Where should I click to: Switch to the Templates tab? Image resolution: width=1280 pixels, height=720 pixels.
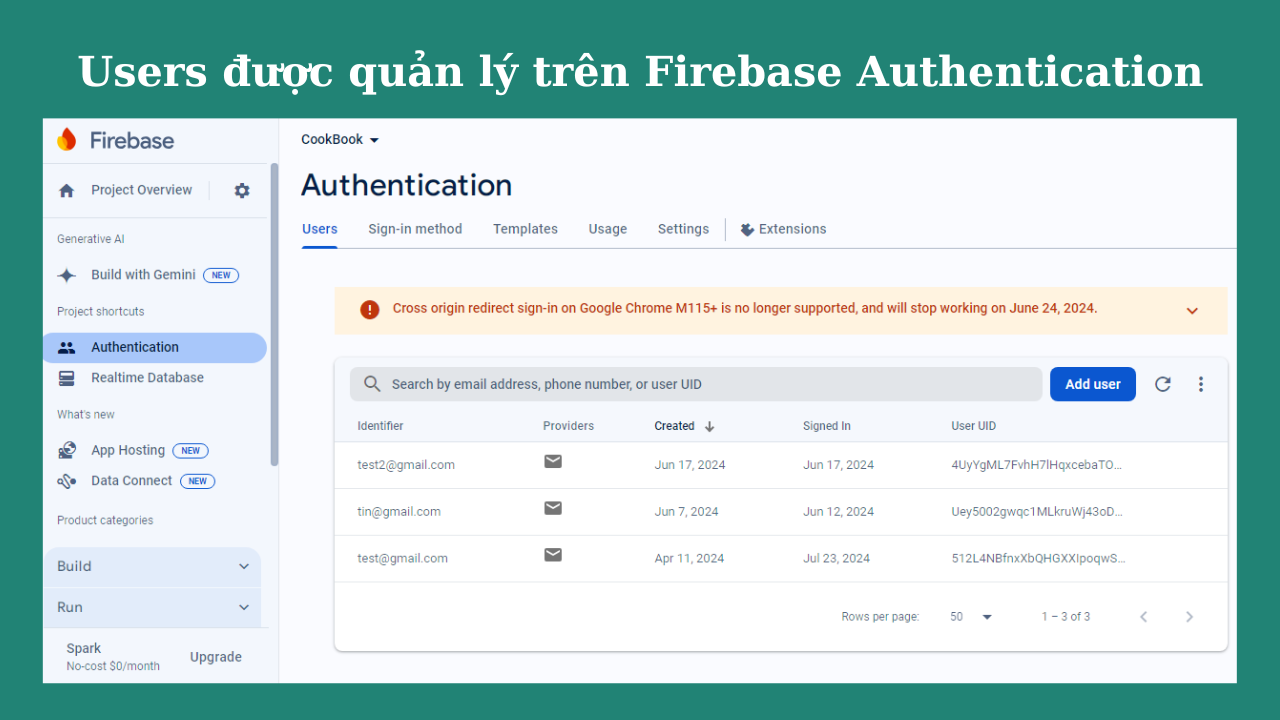(x=525, y=229)
